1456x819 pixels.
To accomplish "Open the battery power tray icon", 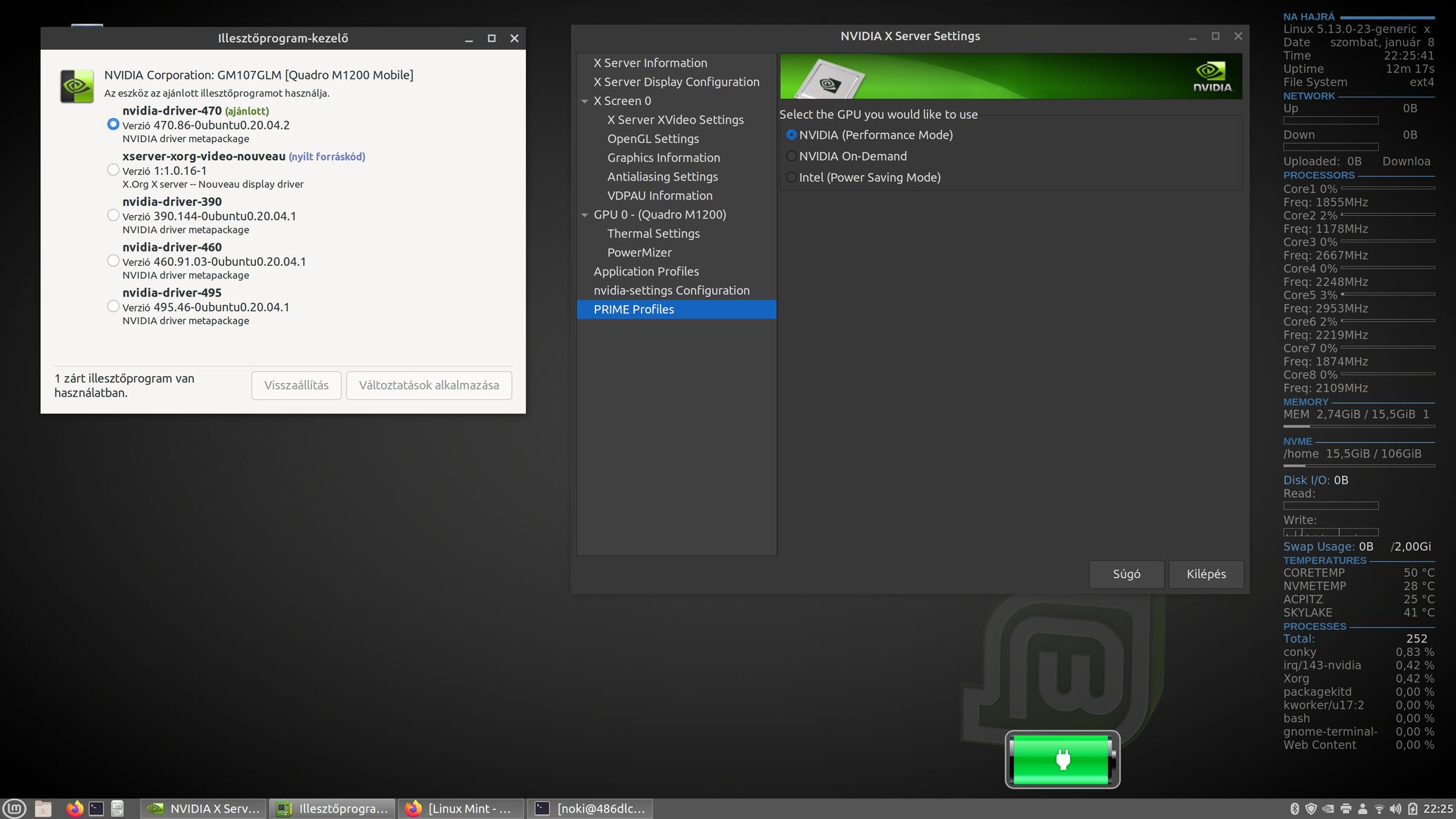I will pyautogui.click(x=1412, y=808).
